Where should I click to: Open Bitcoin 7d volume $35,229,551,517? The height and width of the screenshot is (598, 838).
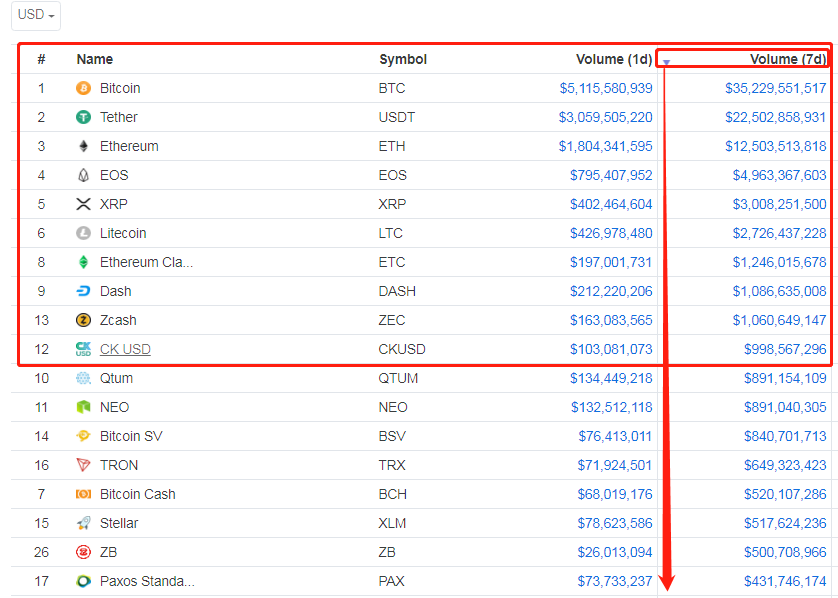[775, 88]
